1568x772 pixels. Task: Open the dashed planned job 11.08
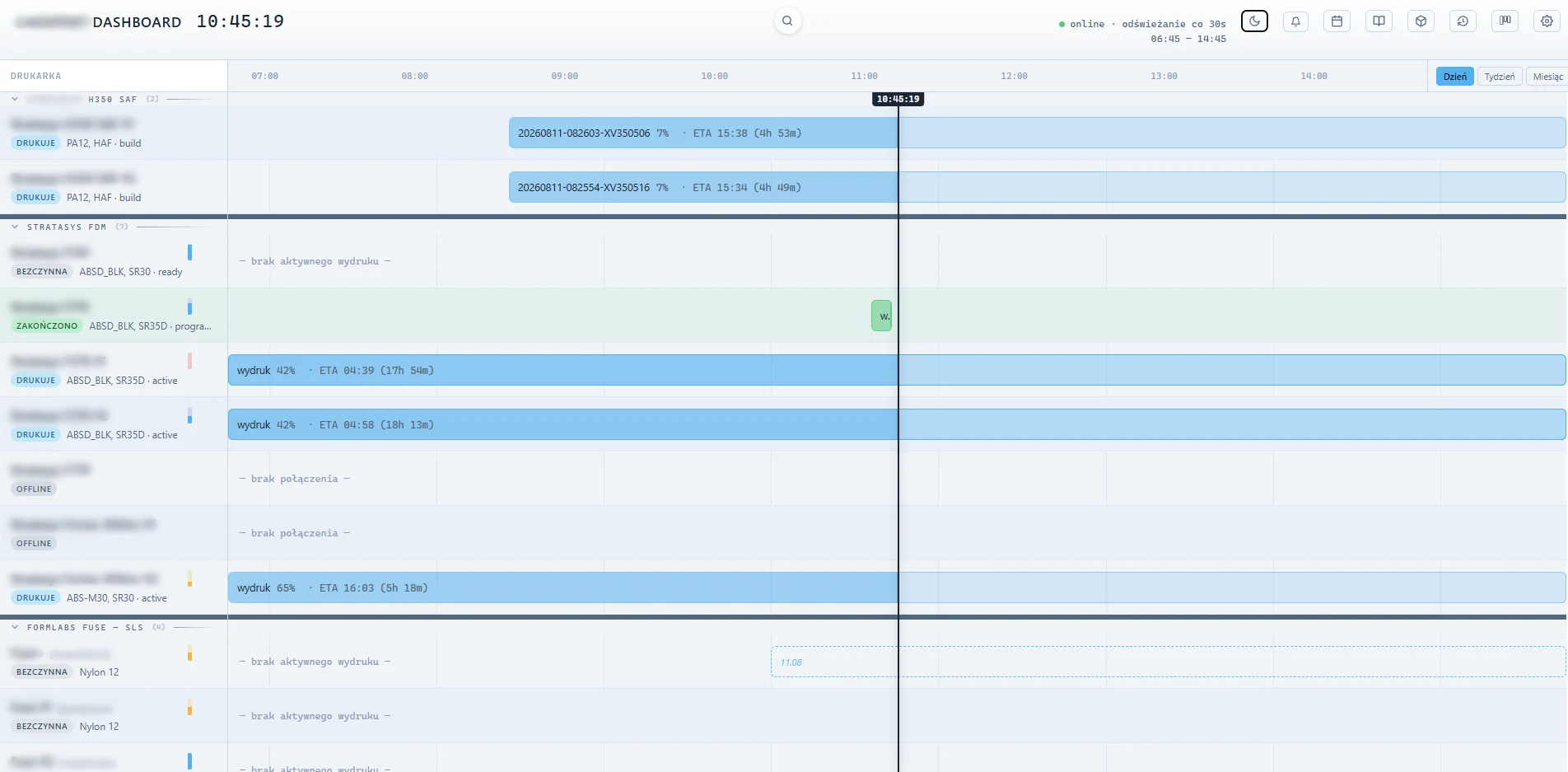[1168, 662]
